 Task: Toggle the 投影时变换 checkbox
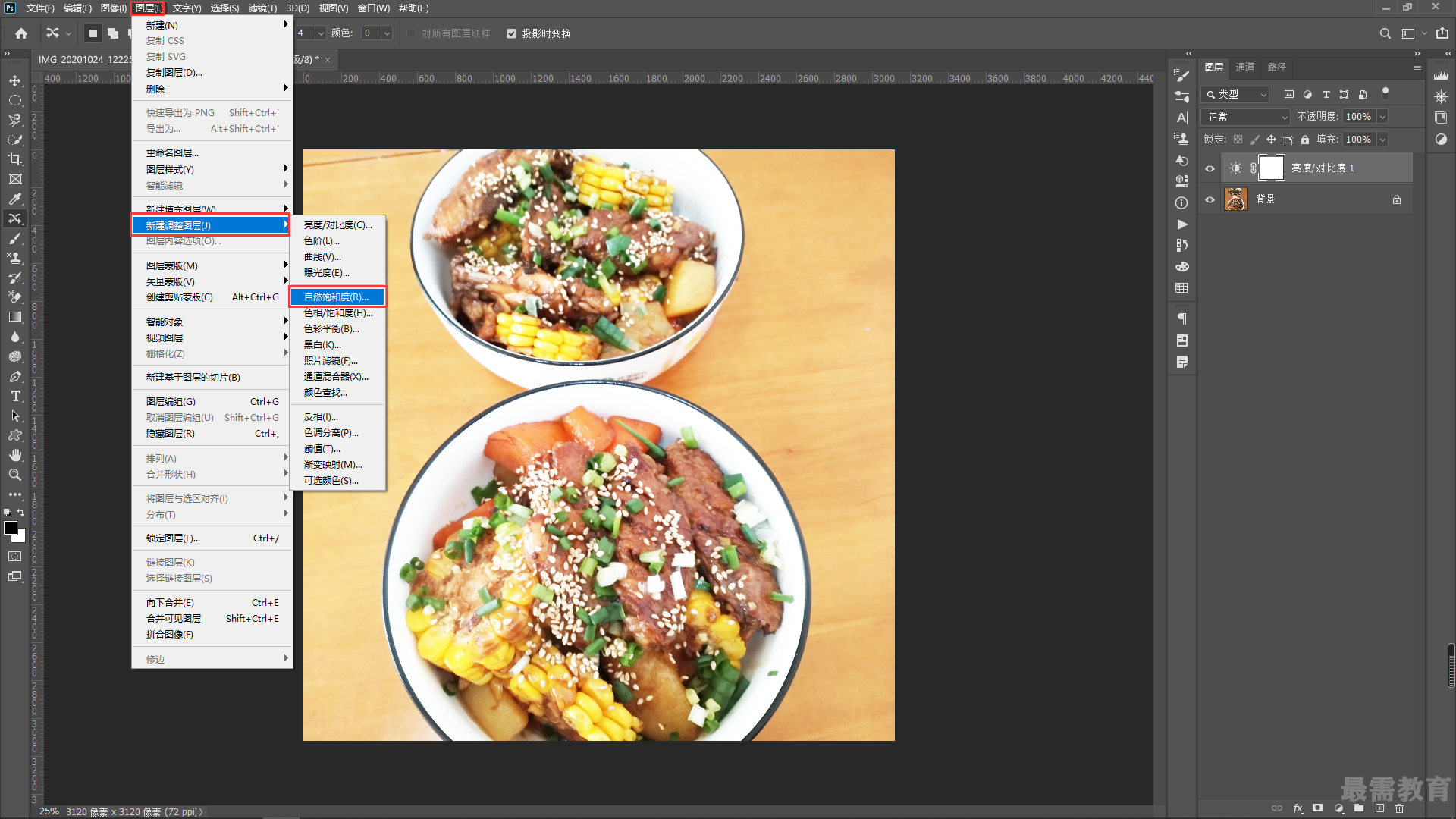(511, 34)
